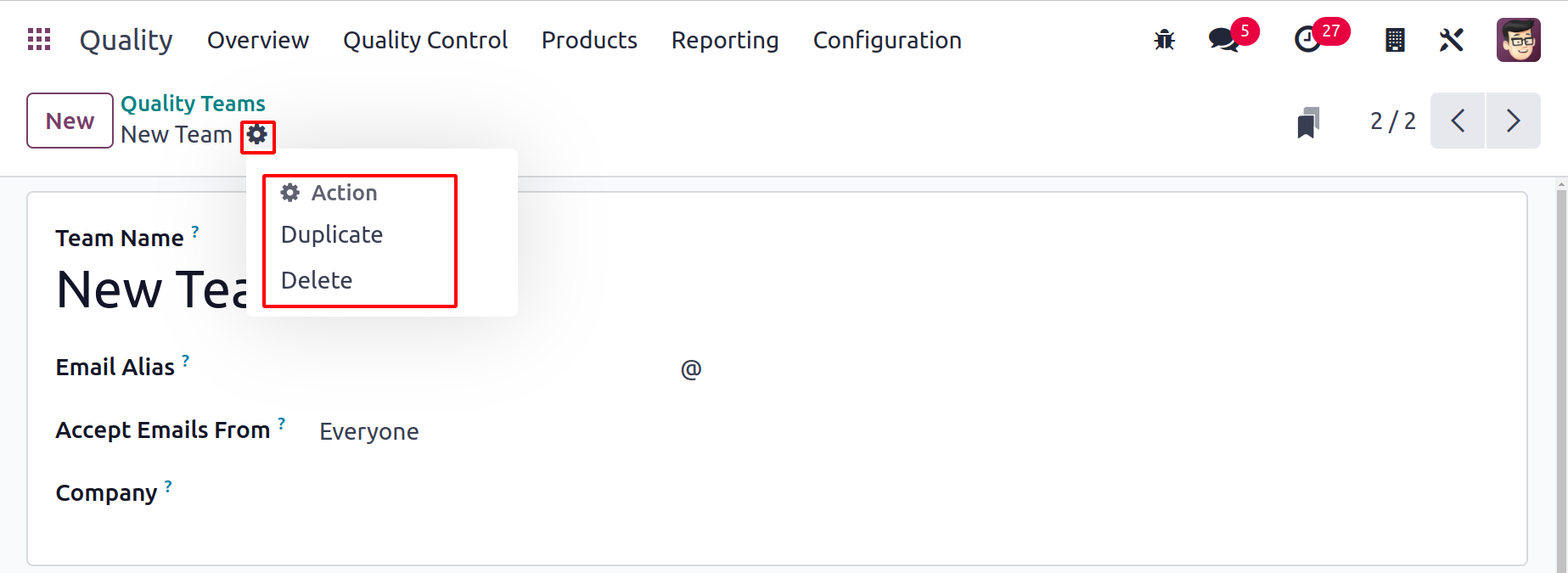The image size is (1568, 573).
Task: Toggle the gear actions menu
Action: [257, 135]
